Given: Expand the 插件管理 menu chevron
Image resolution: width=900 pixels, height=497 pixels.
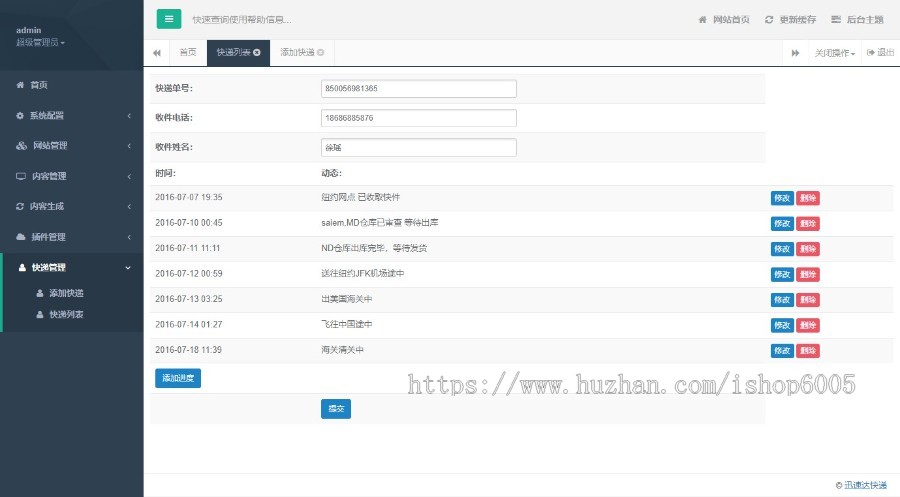Looking at the screenshot, I should point(129,237).
